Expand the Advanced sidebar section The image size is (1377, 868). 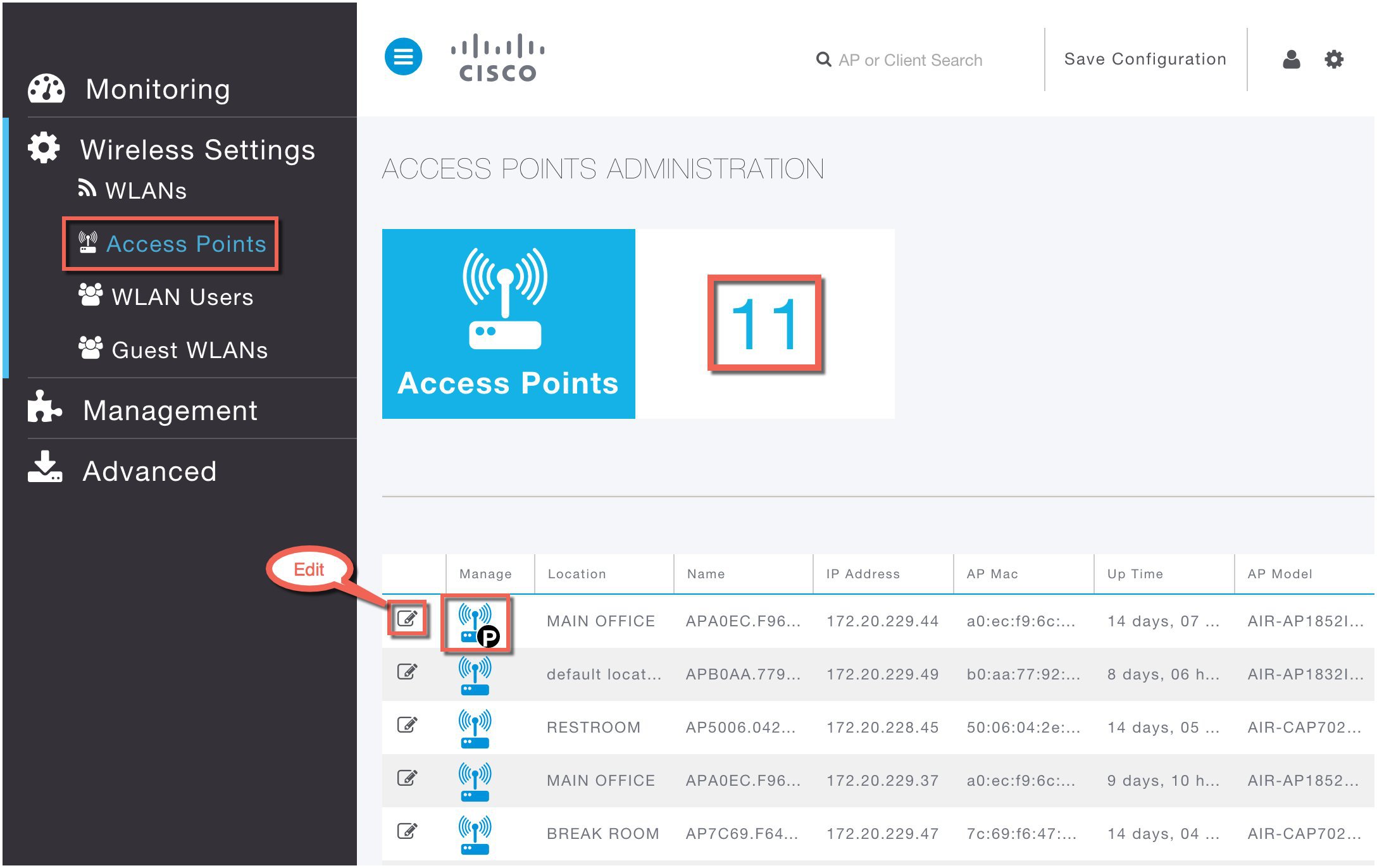coord(150,471)
